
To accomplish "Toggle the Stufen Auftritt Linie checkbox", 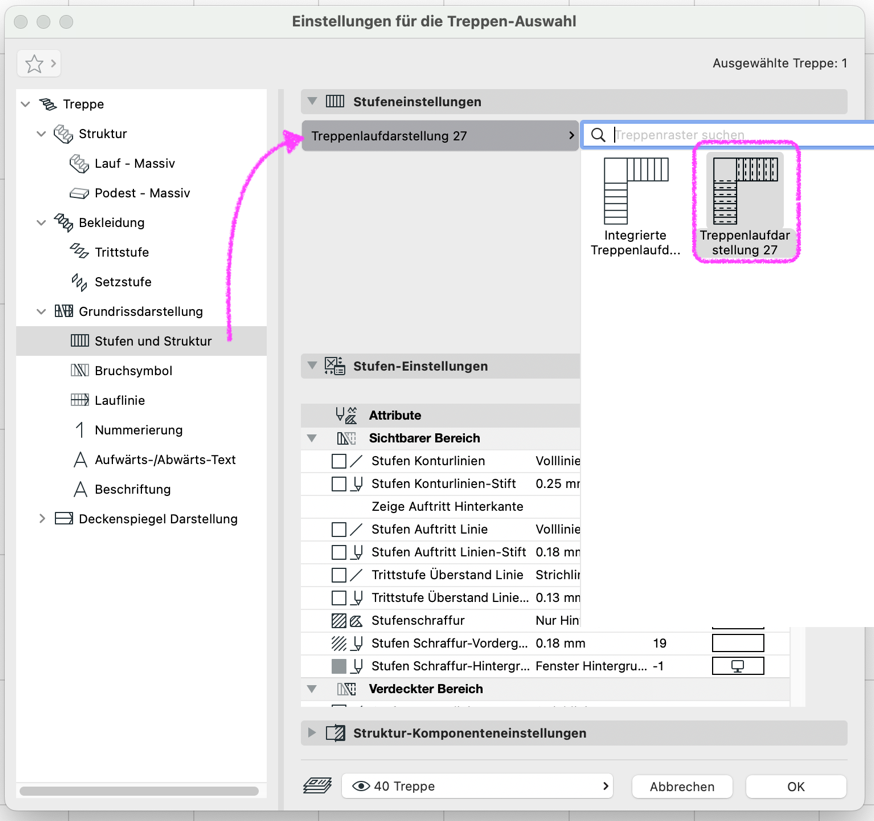I will point(339,529).
